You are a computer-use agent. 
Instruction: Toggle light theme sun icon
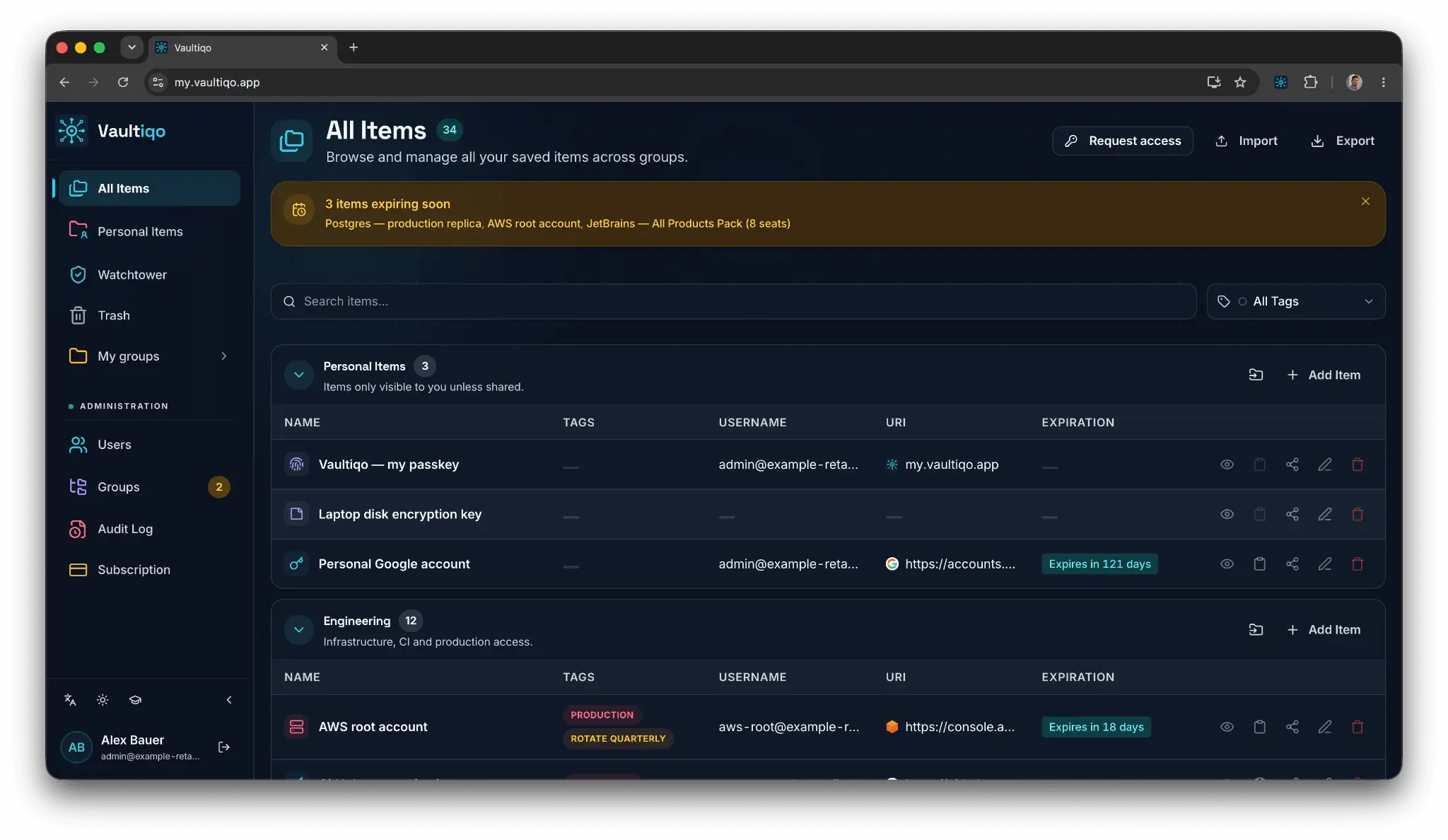click(103, 700)
